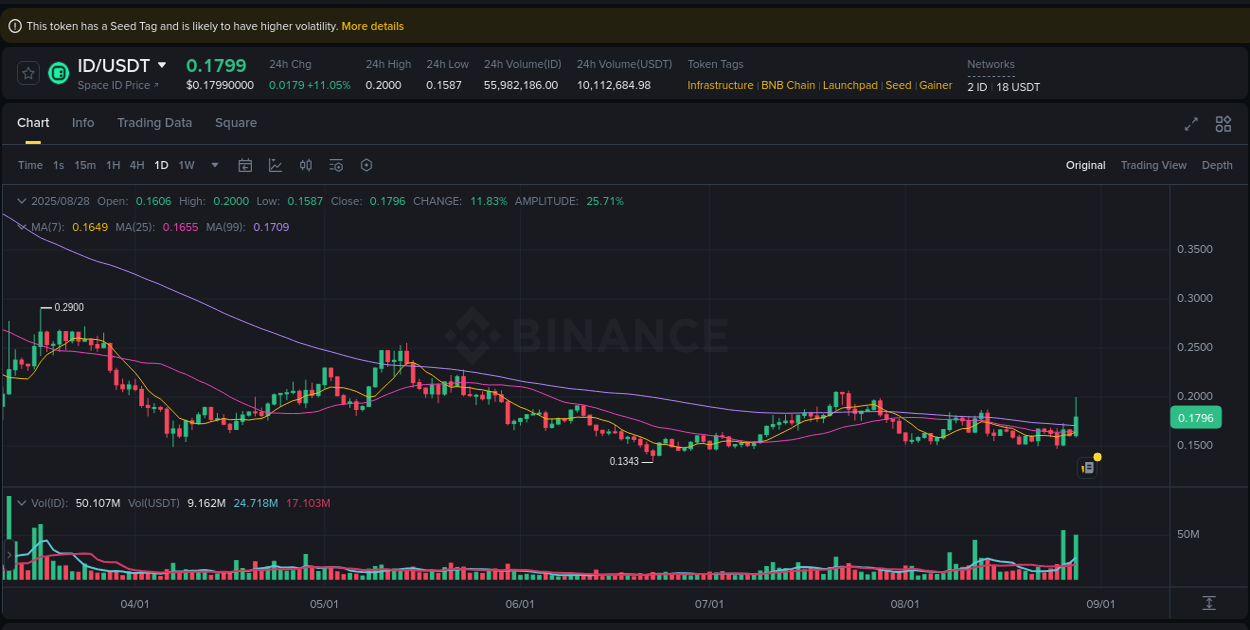The height and width of the screenshot is (630, 1250).
Task: Open the Seed Tag More details link
Action: pos(372,26)
